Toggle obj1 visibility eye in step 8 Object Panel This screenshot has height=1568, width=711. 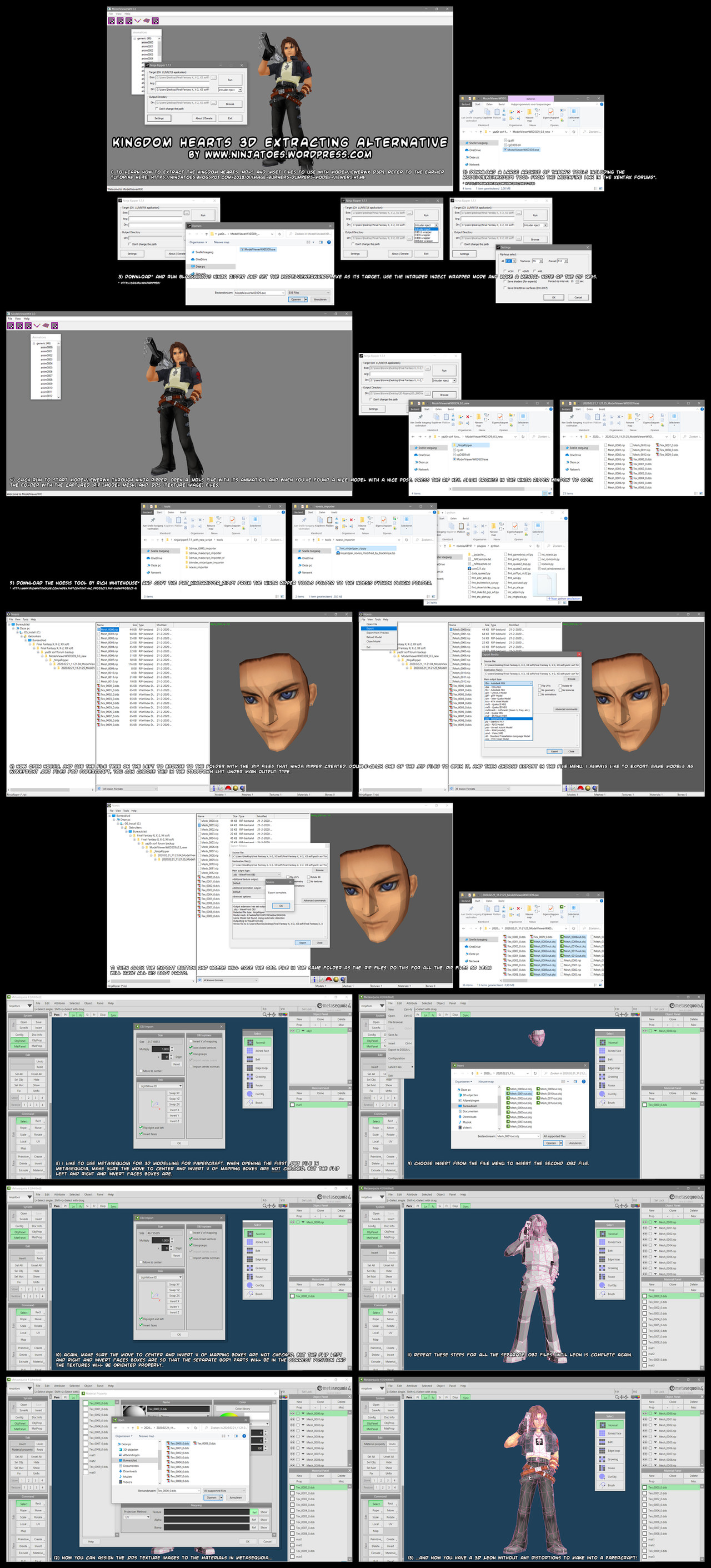click(292, 1031)
